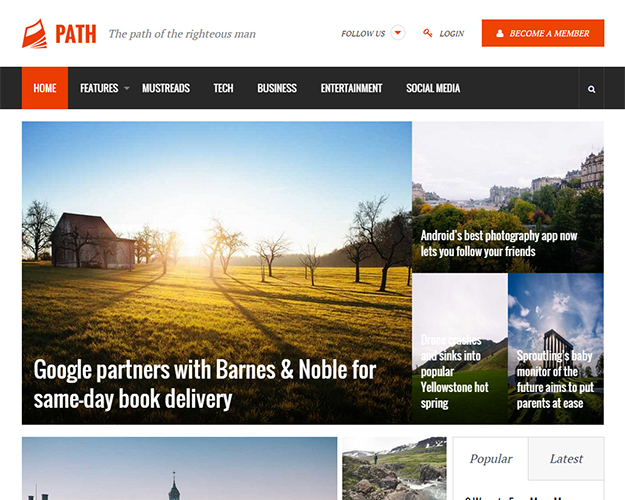Open the Google partners Barnes & Noble headline
This screenshot has width=625, height=500.
pos(205,384)
